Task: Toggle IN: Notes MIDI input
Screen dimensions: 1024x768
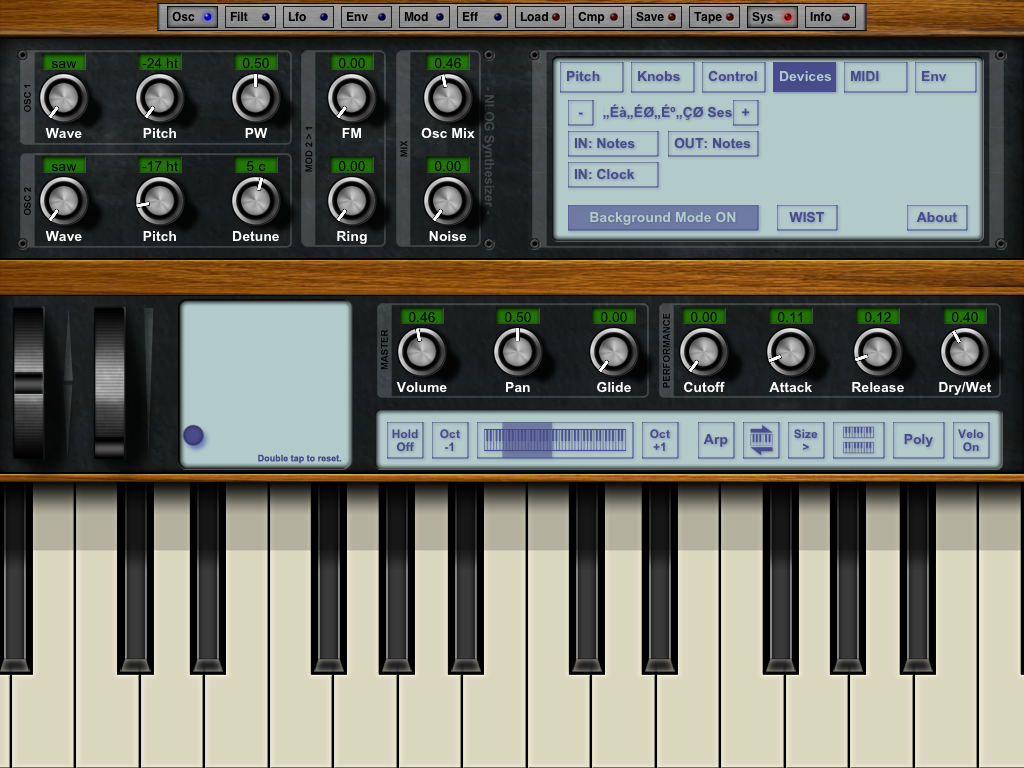Action: (x=613, y=144)
